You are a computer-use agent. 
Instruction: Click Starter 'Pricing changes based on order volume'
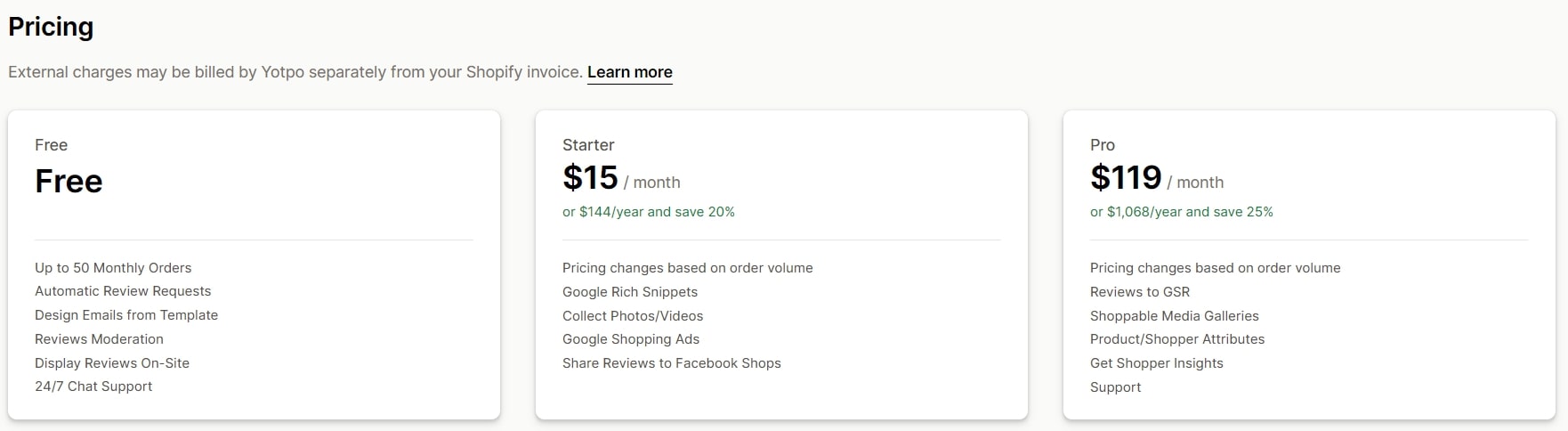688,268
